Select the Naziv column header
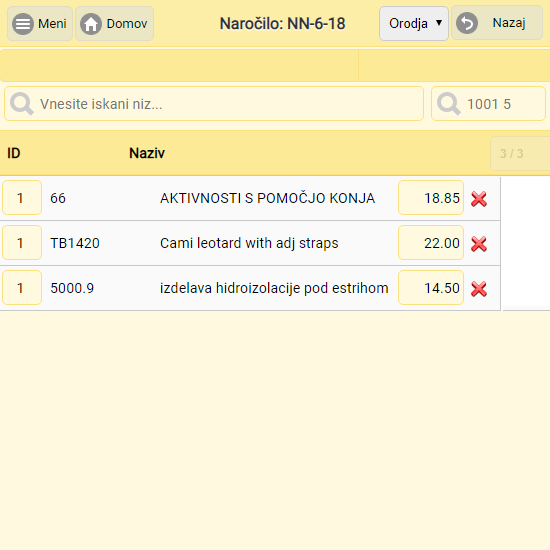This screenshot has width=550, height=550. 147,153
